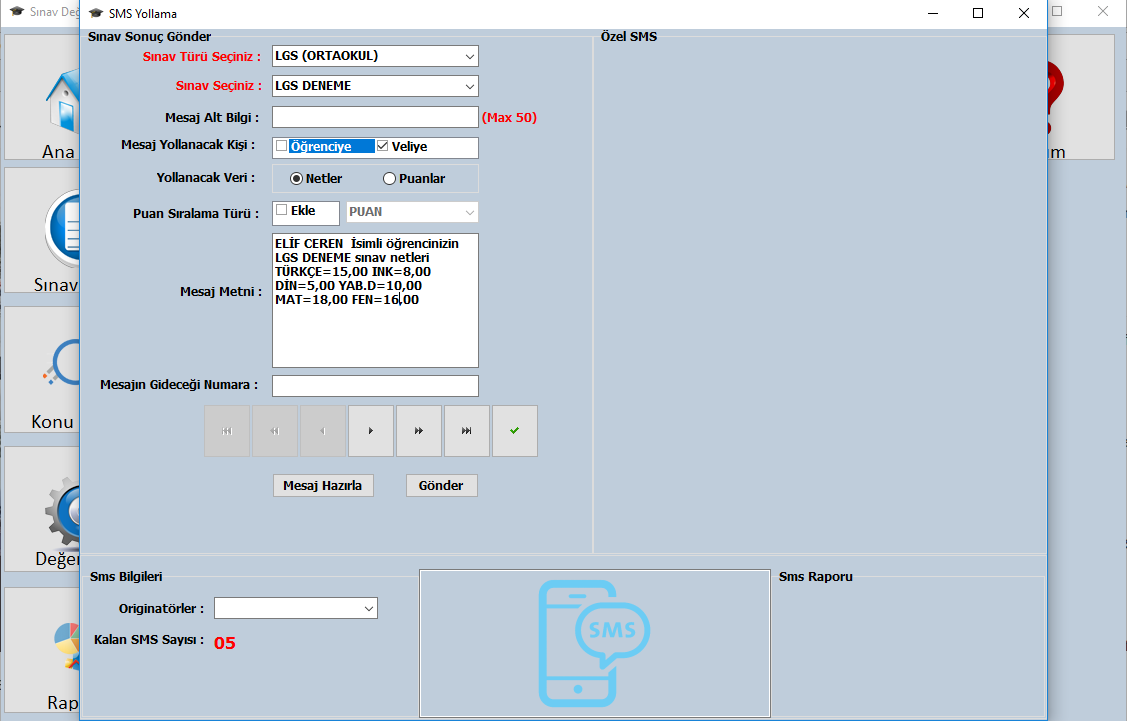The height and width of the screenshot is (721, 1127).
Task: Confirm with green checkmark button
Action: click(x=515, y=431)
